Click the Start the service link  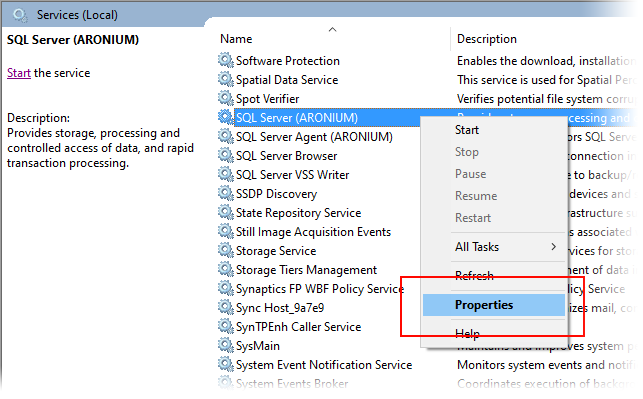point(19,73)
